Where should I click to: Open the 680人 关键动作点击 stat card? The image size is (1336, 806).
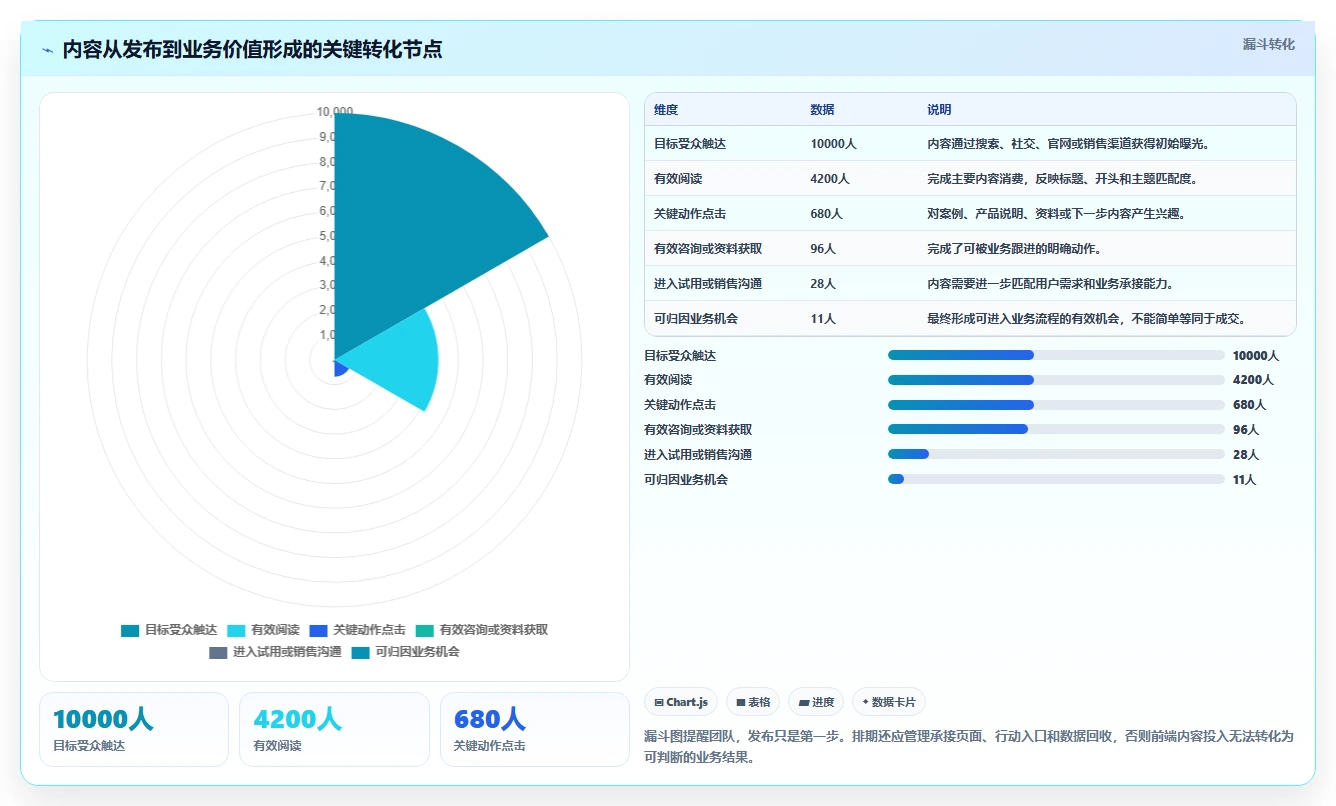pyautogui.click(x=535, y=730)
